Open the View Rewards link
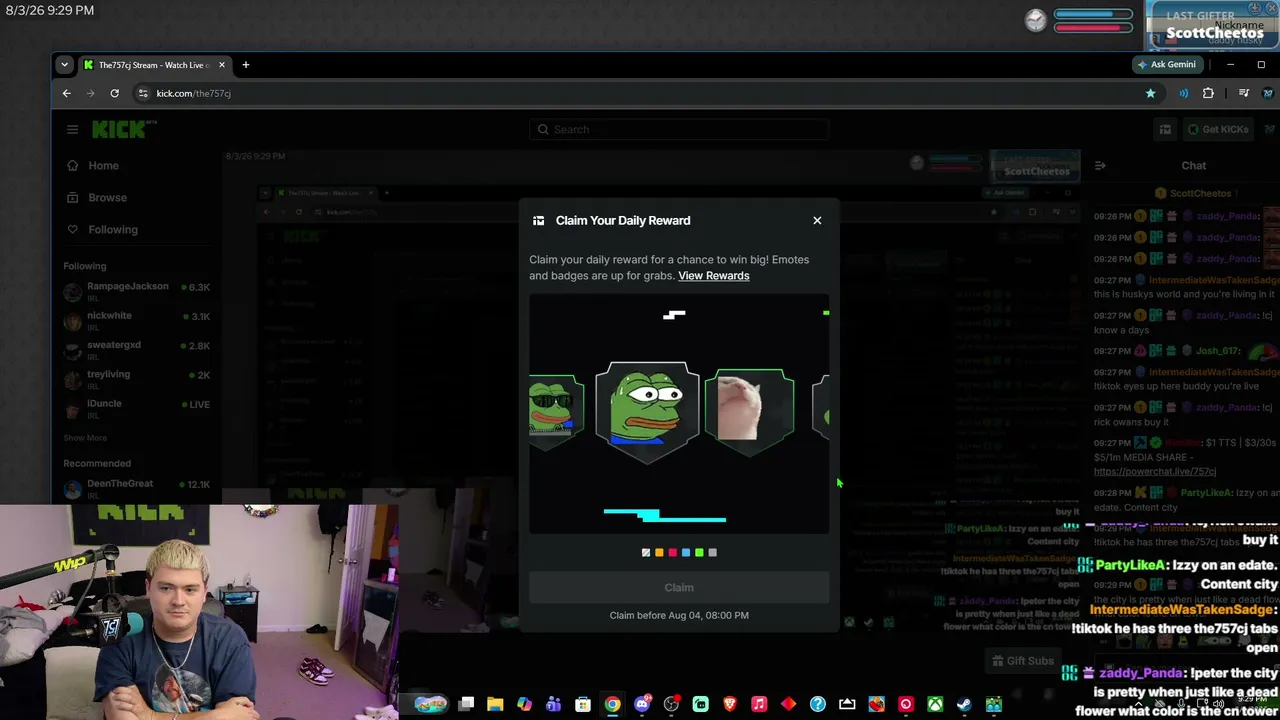The image size is (1280, 720). pyautogui.click(x=713, y=276)
